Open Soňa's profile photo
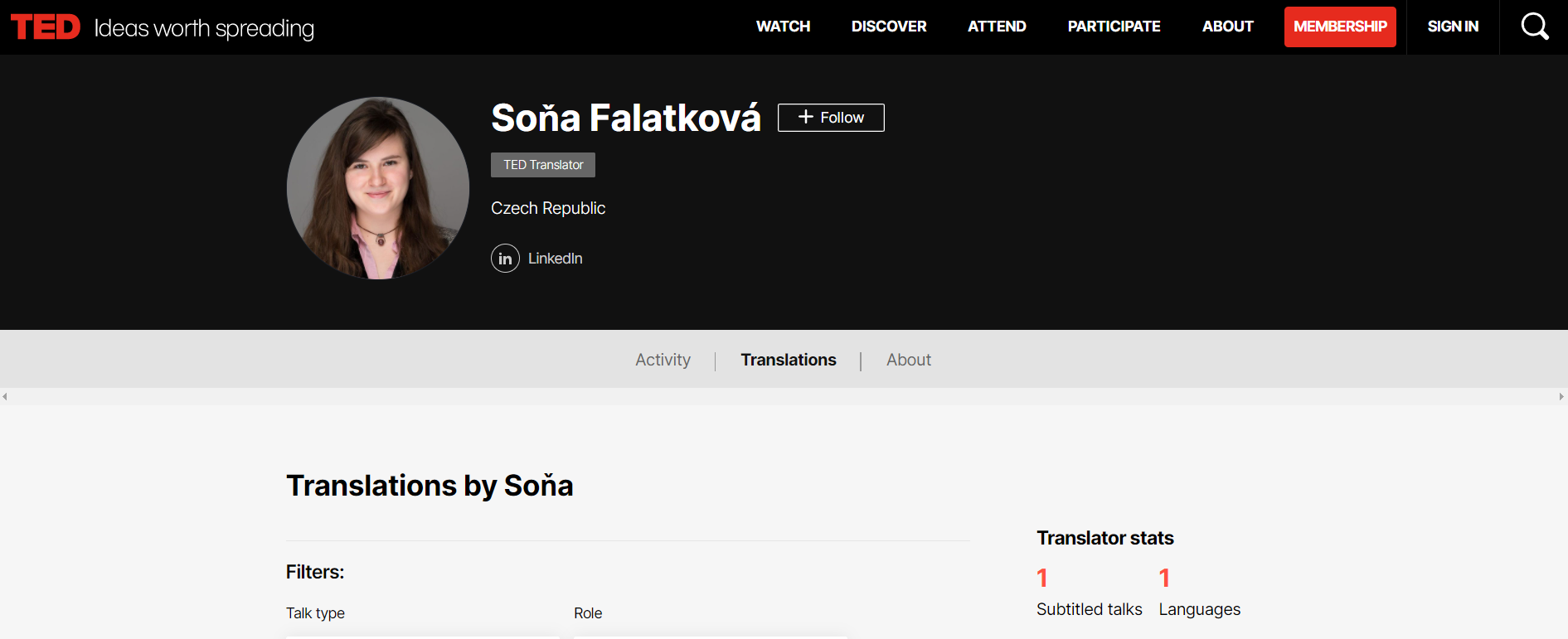 (378, 188)
